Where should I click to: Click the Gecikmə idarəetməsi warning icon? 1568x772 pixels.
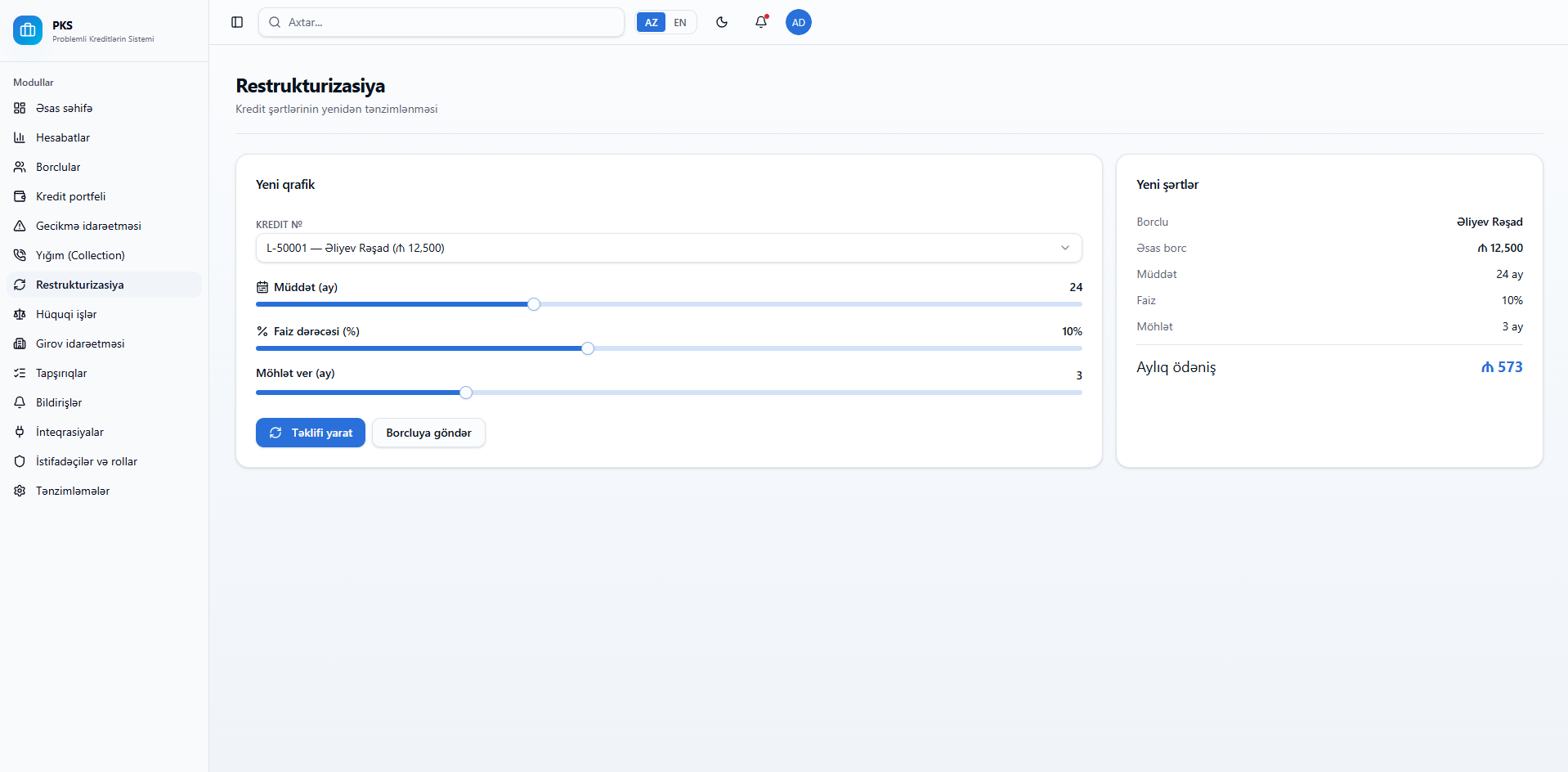click(x=20, y=226)
